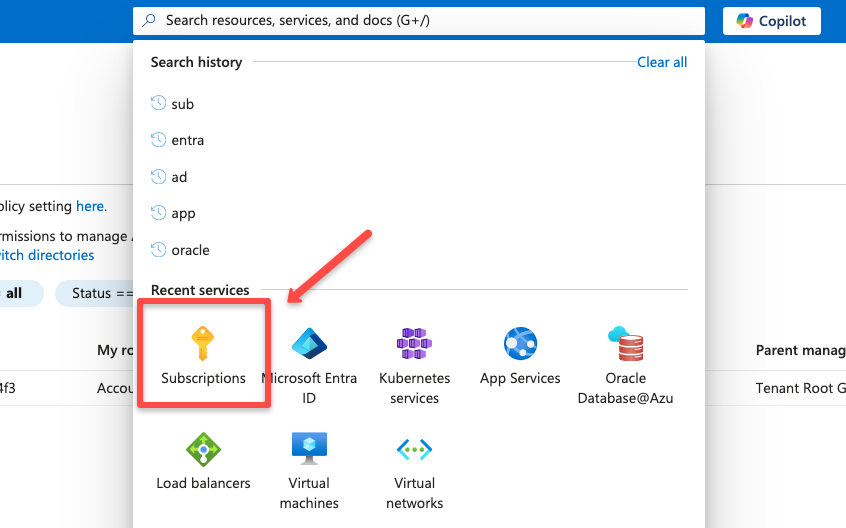
Task: Follow the 'here' policy setting link
Action: (x=90, y=206)
